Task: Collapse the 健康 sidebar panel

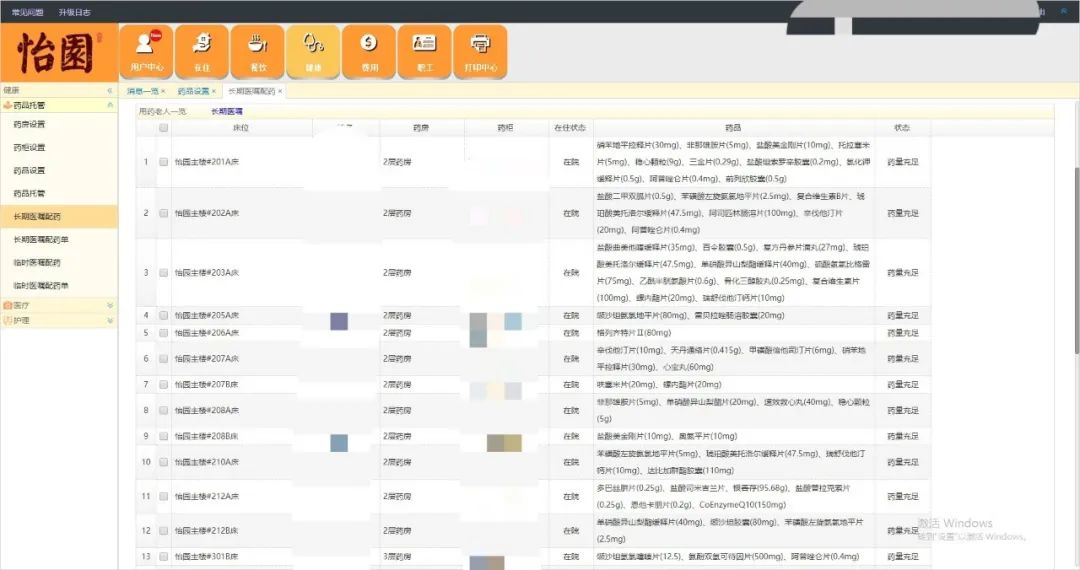Action: (x=110, y=90)
